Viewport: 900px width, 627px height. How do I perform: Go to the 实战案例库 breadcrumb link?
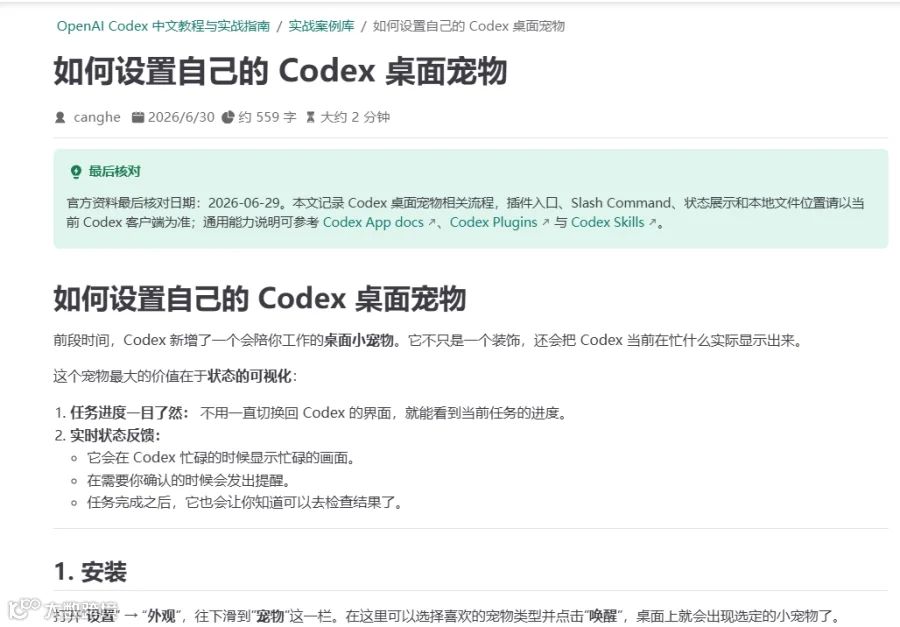pos(321,26)
